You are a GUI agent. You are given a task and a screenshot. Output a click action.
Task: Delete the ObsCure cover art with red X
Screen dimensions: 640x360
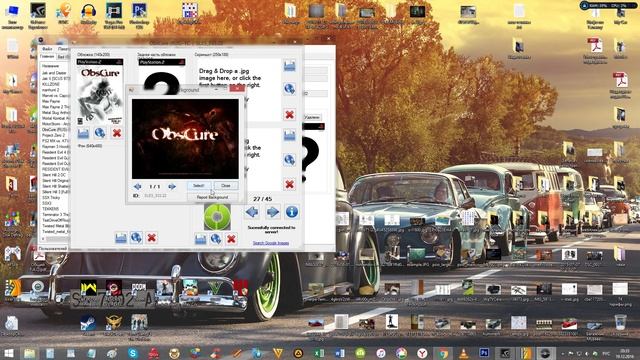pos(117,133)
